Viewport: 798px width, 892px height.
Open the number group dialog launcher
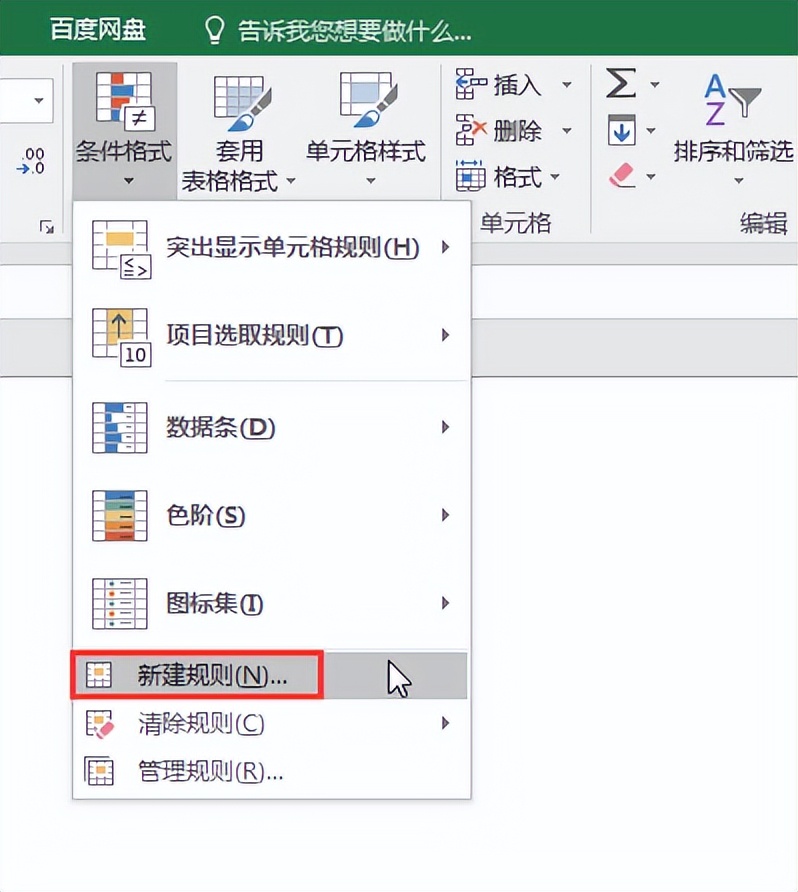47,228
